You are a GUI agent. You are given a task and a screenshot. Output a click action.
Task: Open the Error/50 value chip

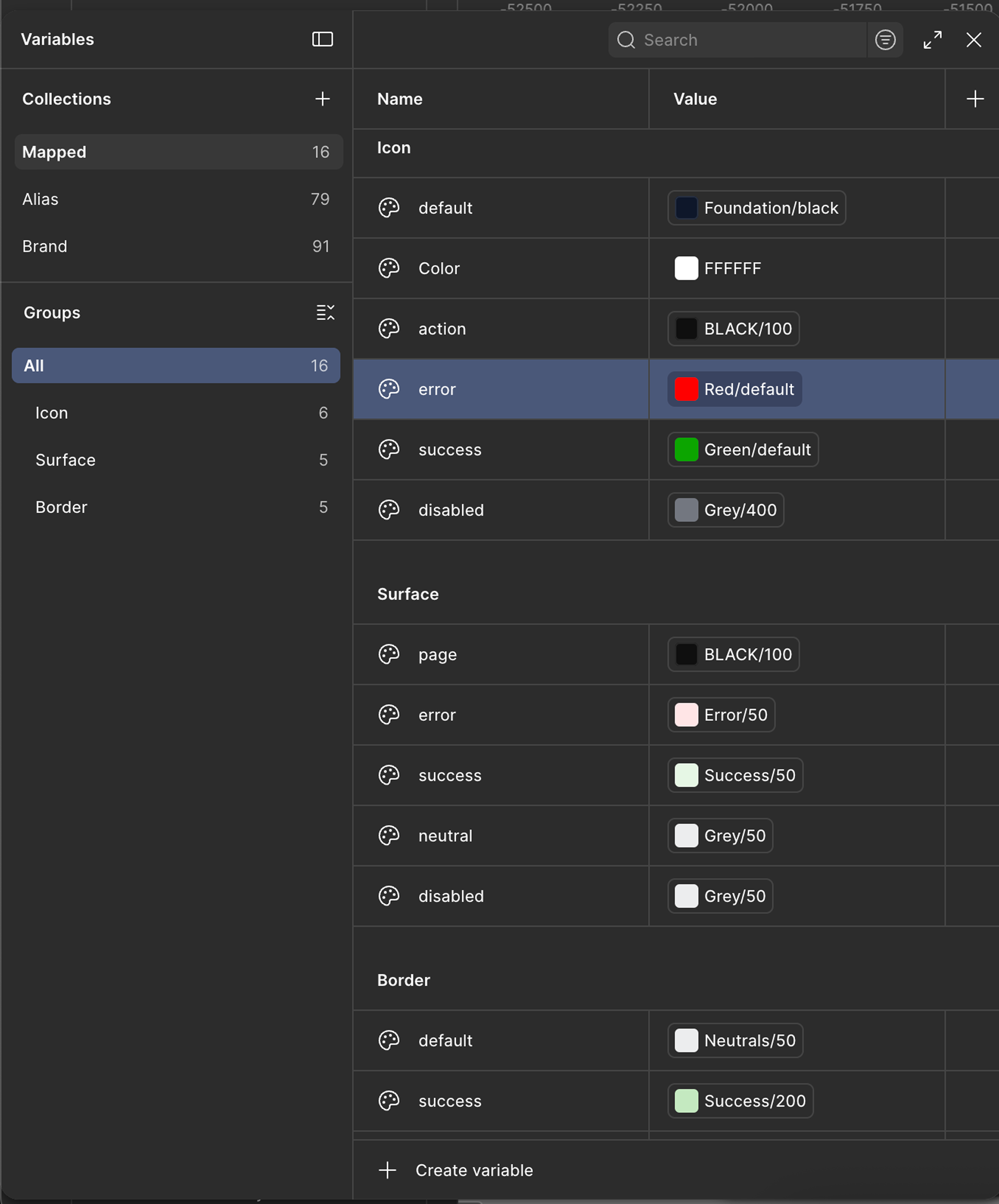[x=721, y=714]
